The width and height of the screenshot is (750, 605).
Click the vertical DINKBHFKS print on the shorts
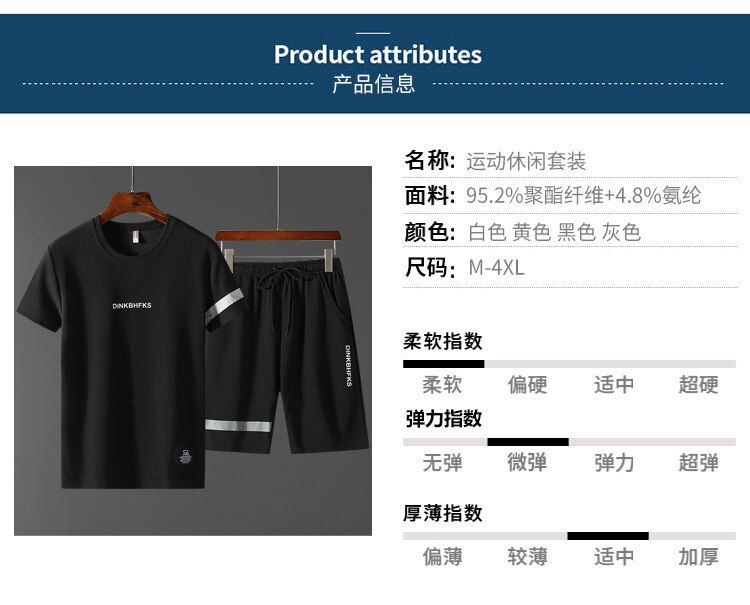point(348,365)
